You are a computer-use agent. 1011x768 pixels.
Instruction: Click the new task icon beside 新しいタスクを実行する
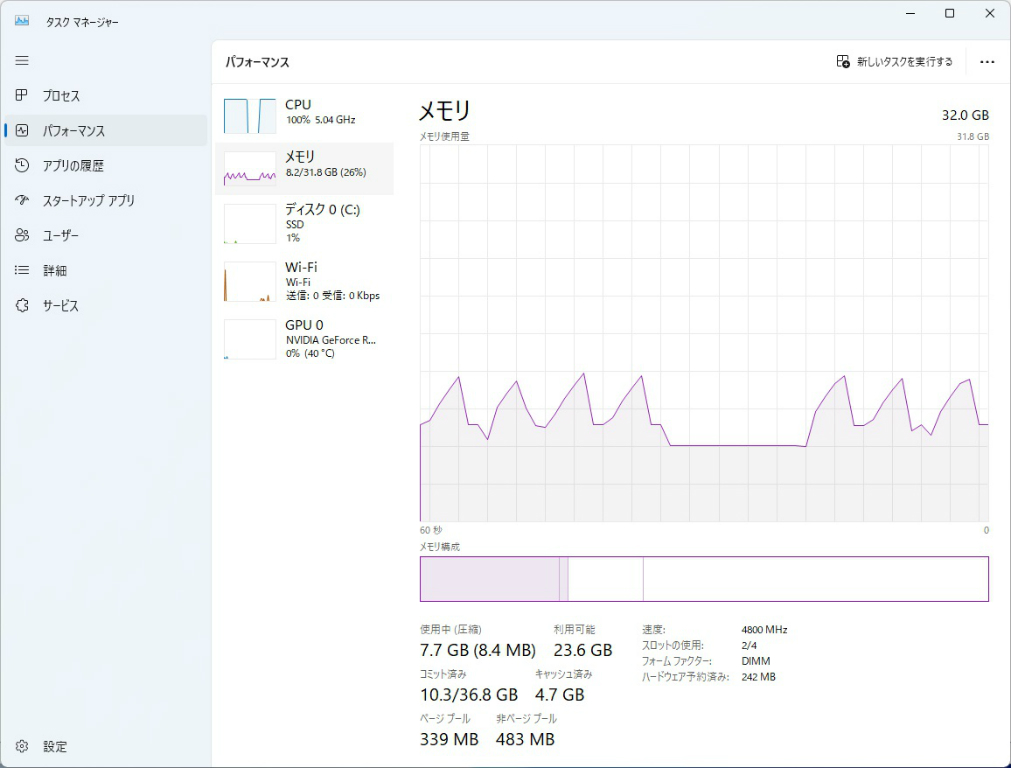(843, 61)
